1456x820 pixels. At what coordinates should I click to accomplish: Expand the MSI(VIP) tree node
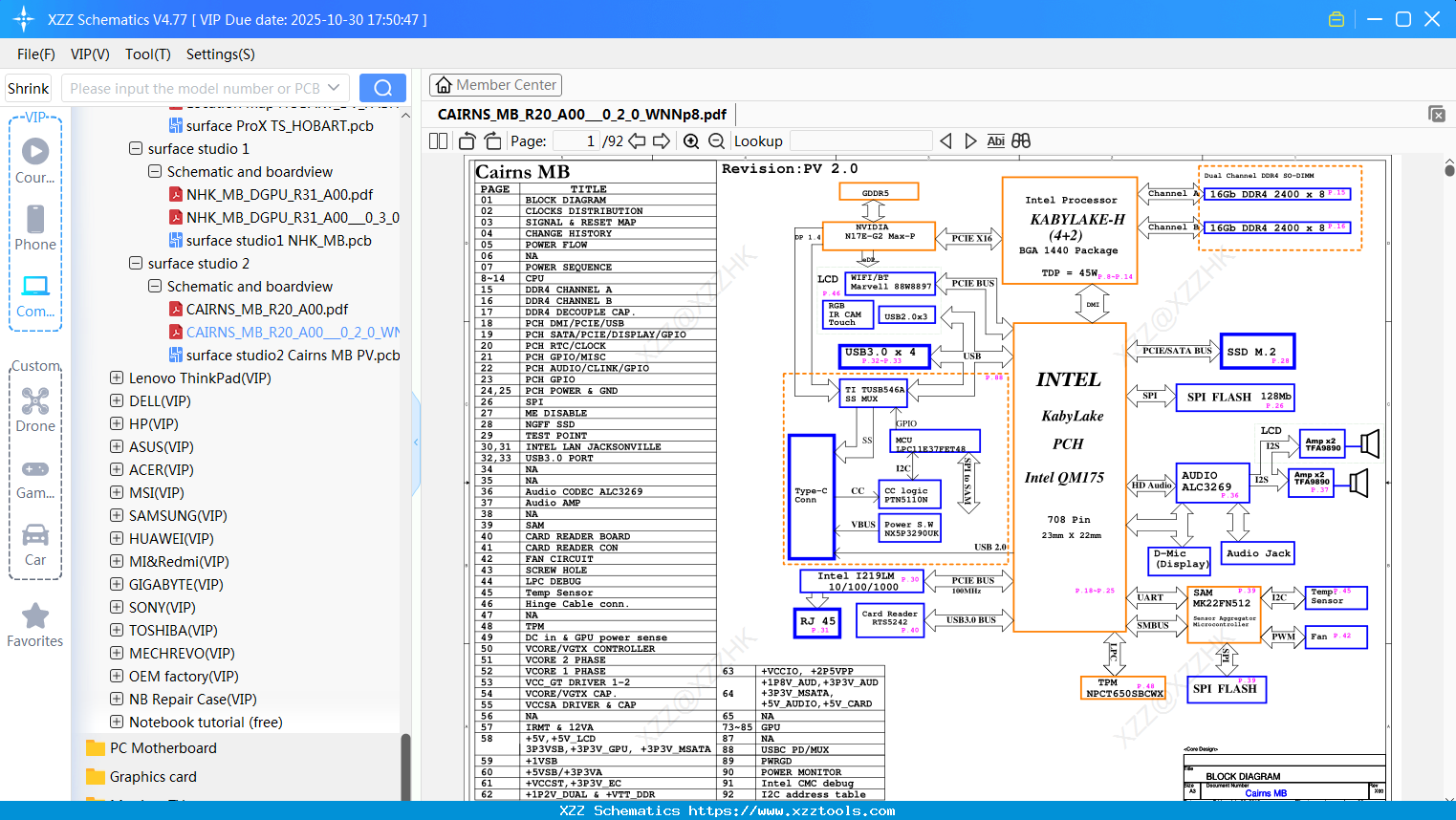coord(117,493)
